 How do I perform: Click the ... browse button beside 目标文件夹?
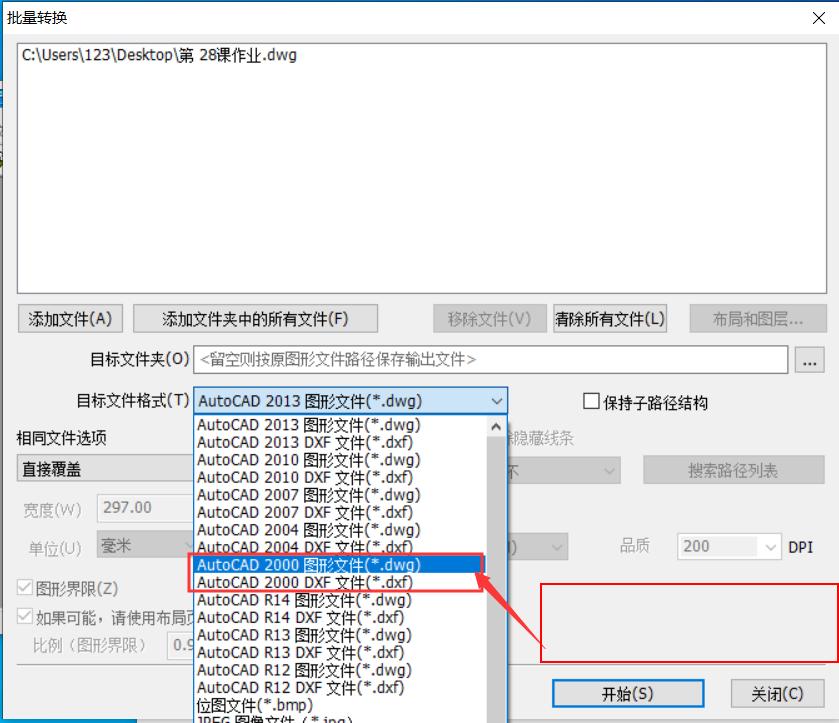click(x=810, y=359)
